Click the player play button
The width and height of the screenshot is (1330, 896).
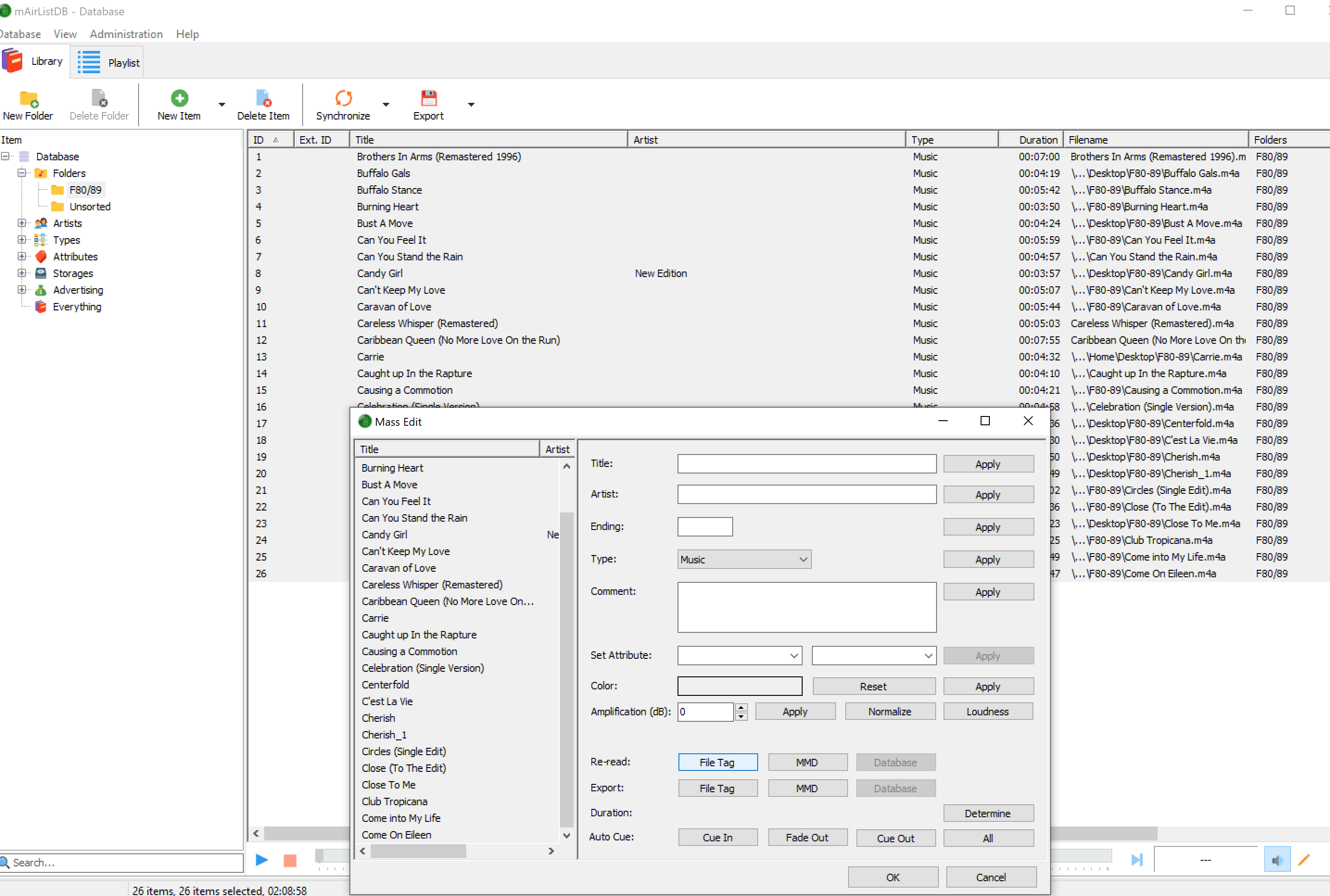(x=262, y=859)
